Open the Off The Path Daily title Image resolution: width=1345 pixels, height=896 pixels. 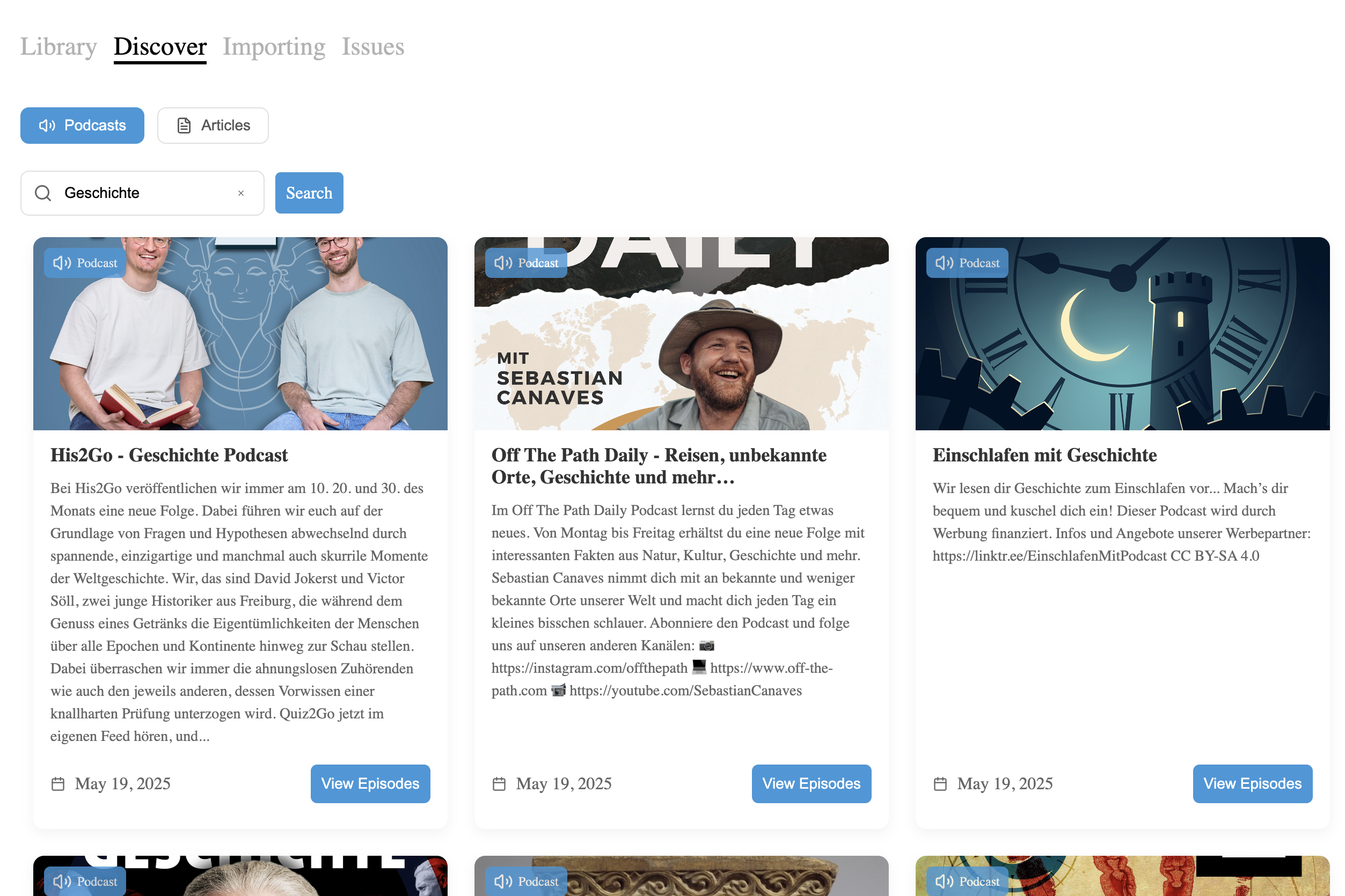pos(659,466)
